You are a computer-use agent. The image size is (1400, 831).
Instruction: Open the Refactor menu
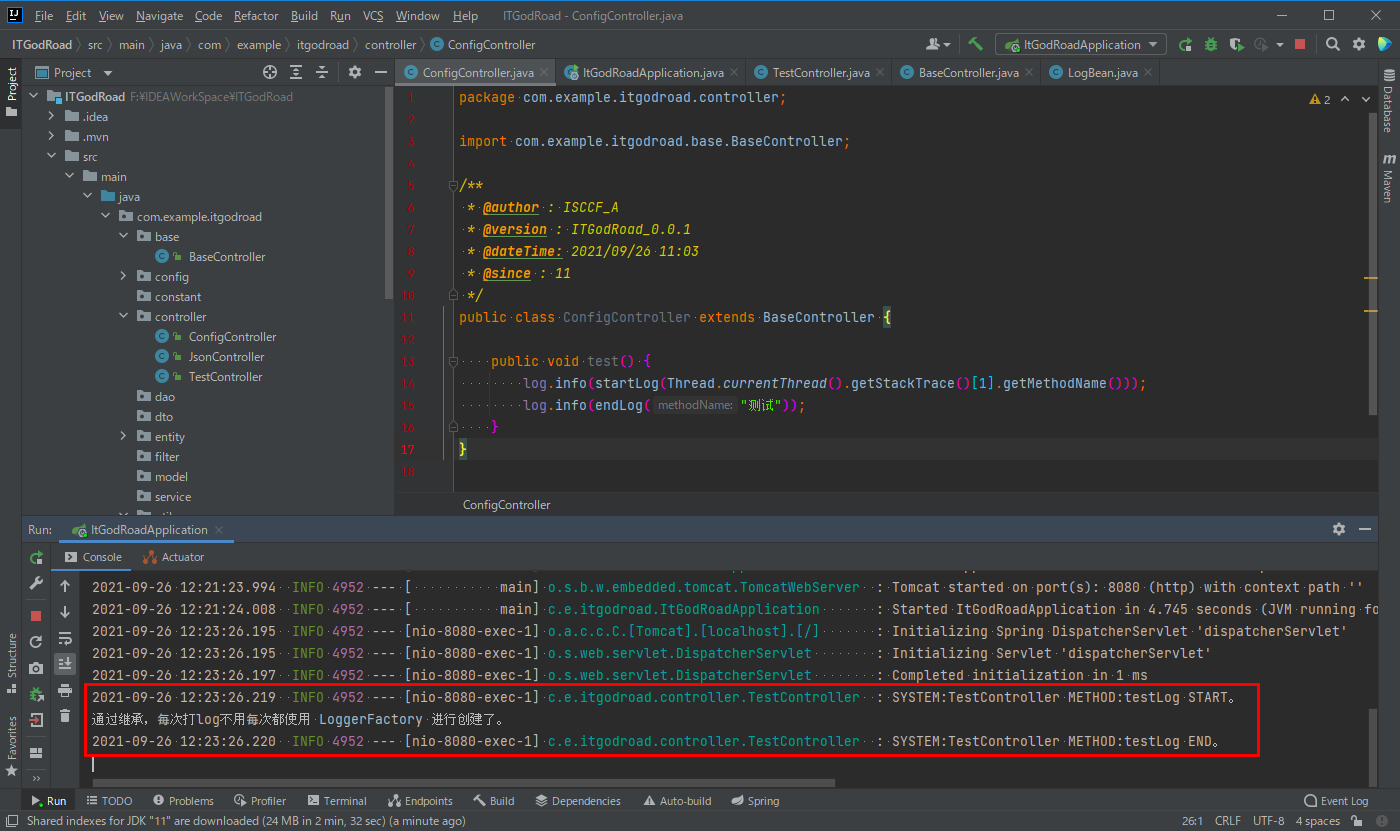[x=256, y=16]
